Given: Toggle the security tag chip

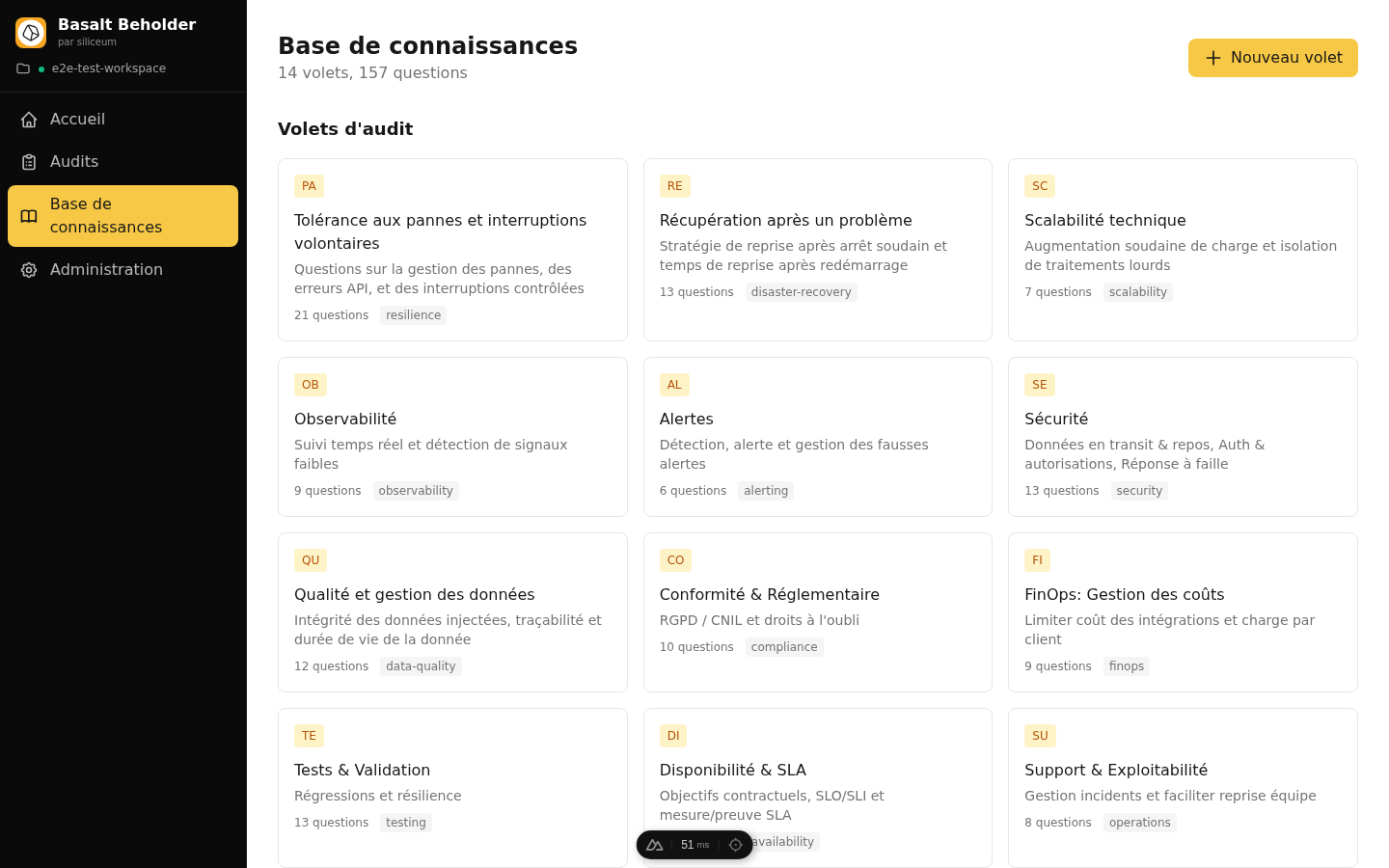Looking at the screenshot, I should pos(1139,490).
